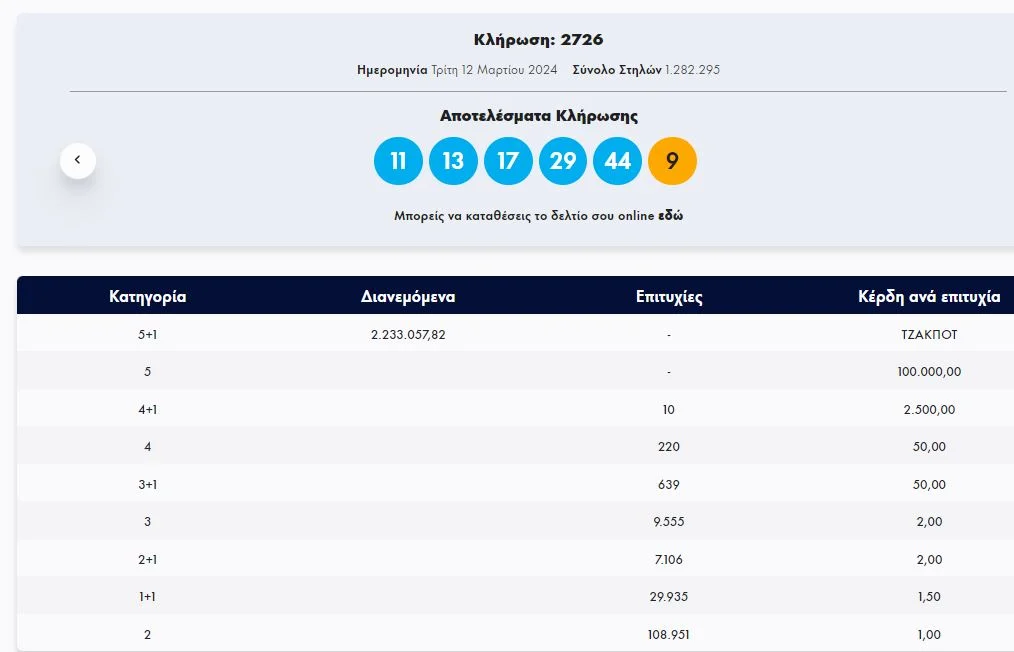
Task: Select the blue ball numbered 29
Action: point(563,161)
